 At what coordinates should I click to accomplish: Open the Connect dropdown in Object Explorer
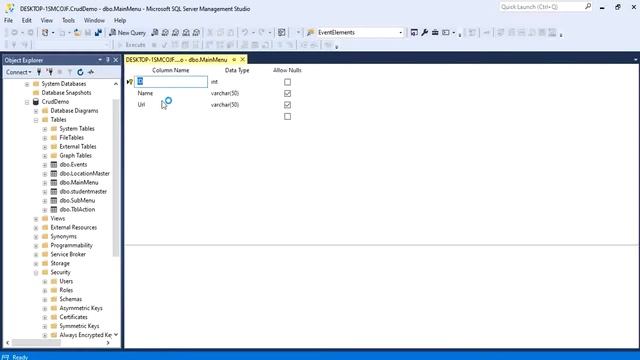tap(18, 72)
